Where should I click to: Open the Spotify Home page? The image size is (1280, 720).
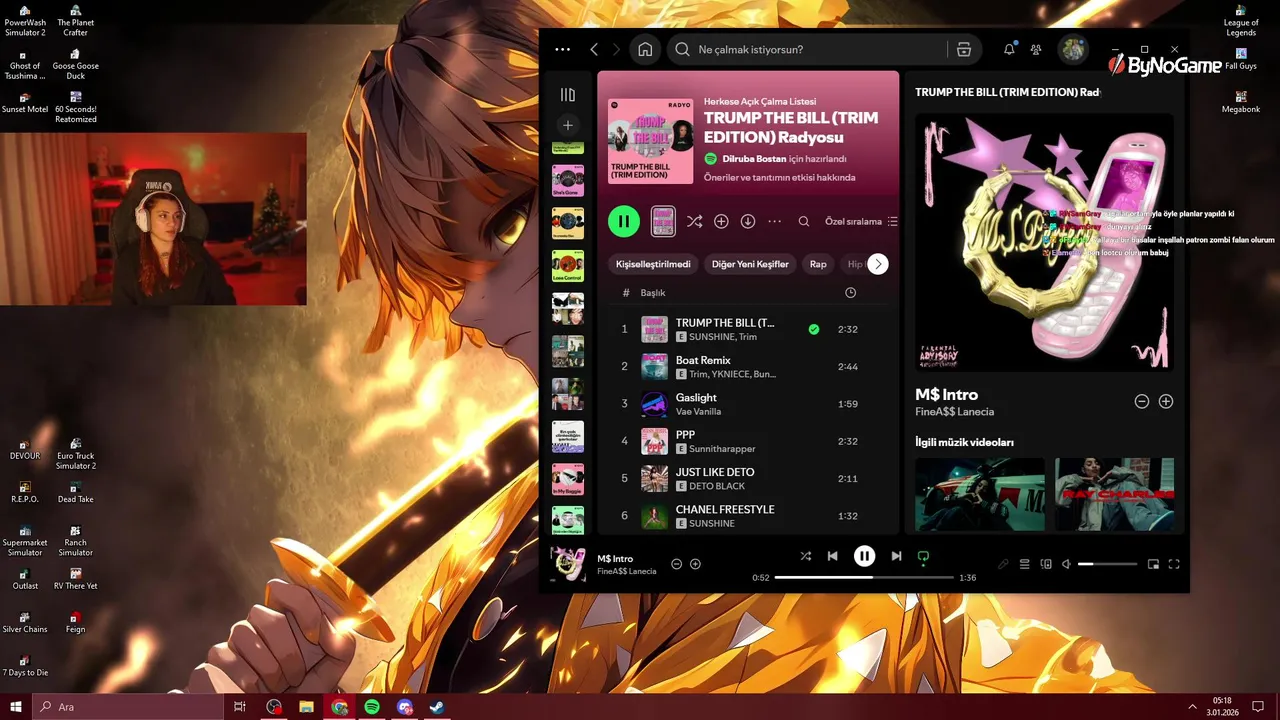[x=645, y=49]
